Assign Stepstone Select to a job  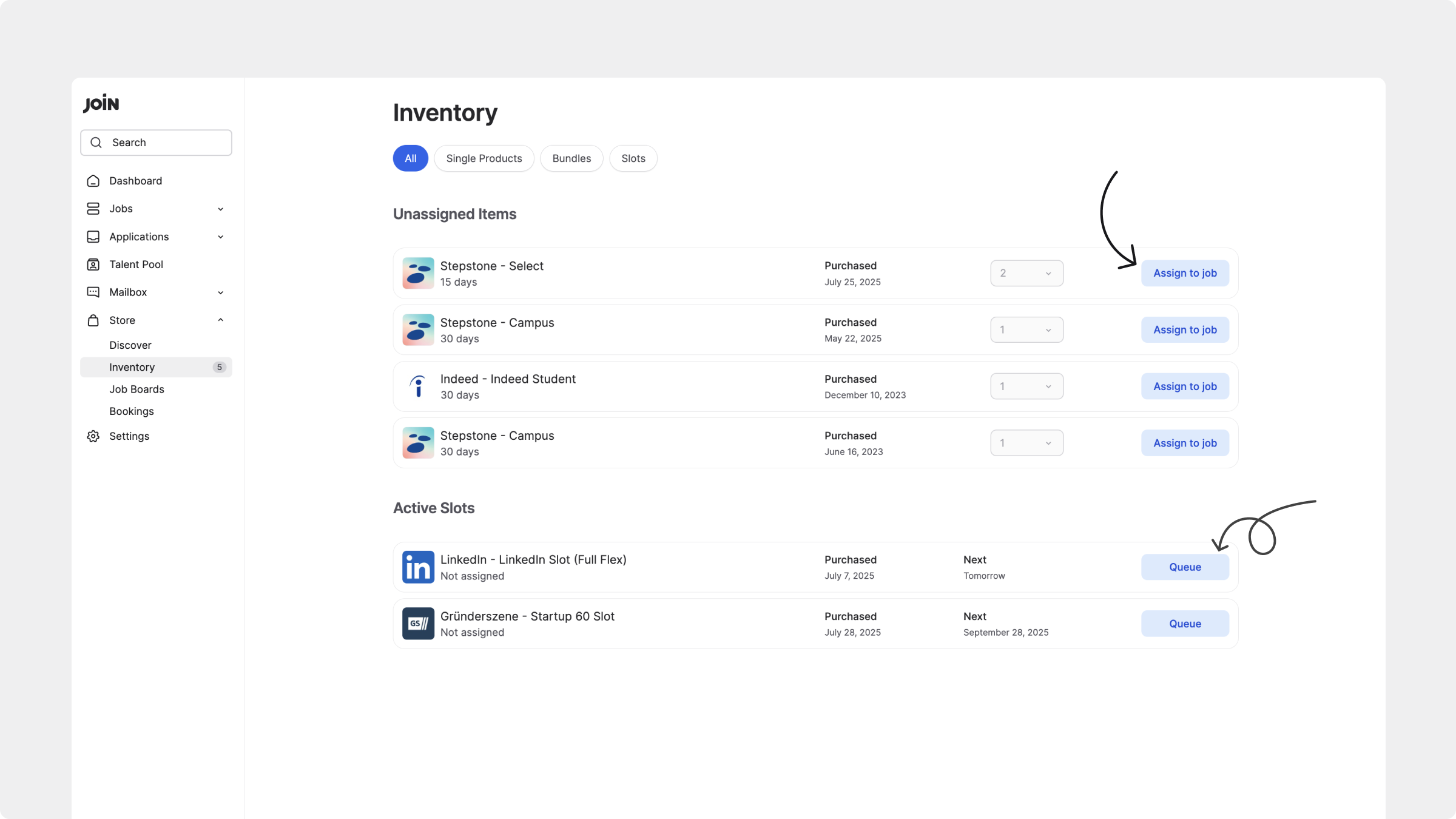point(1184,273)
